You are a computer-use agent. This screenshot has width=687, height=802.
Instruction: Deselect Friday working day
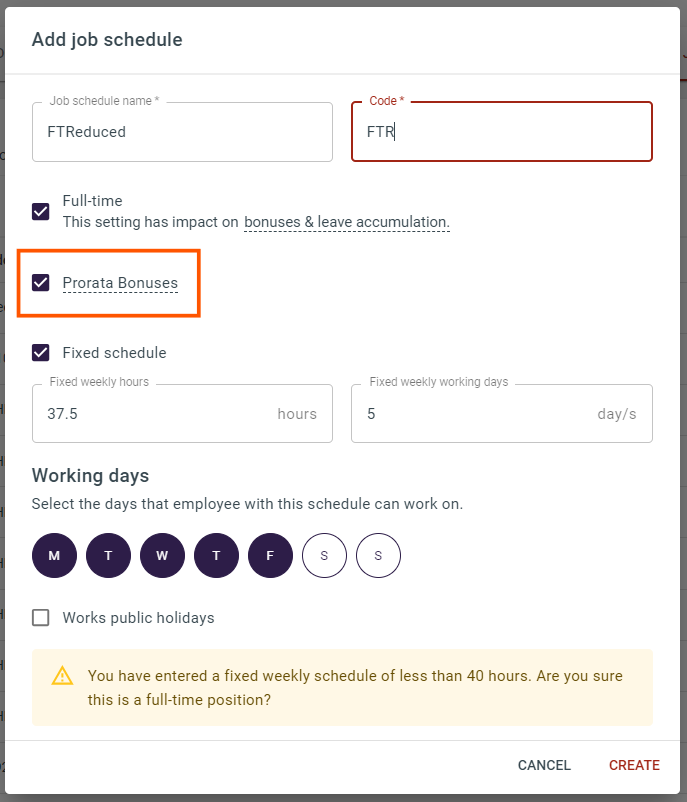click(270, 556)
